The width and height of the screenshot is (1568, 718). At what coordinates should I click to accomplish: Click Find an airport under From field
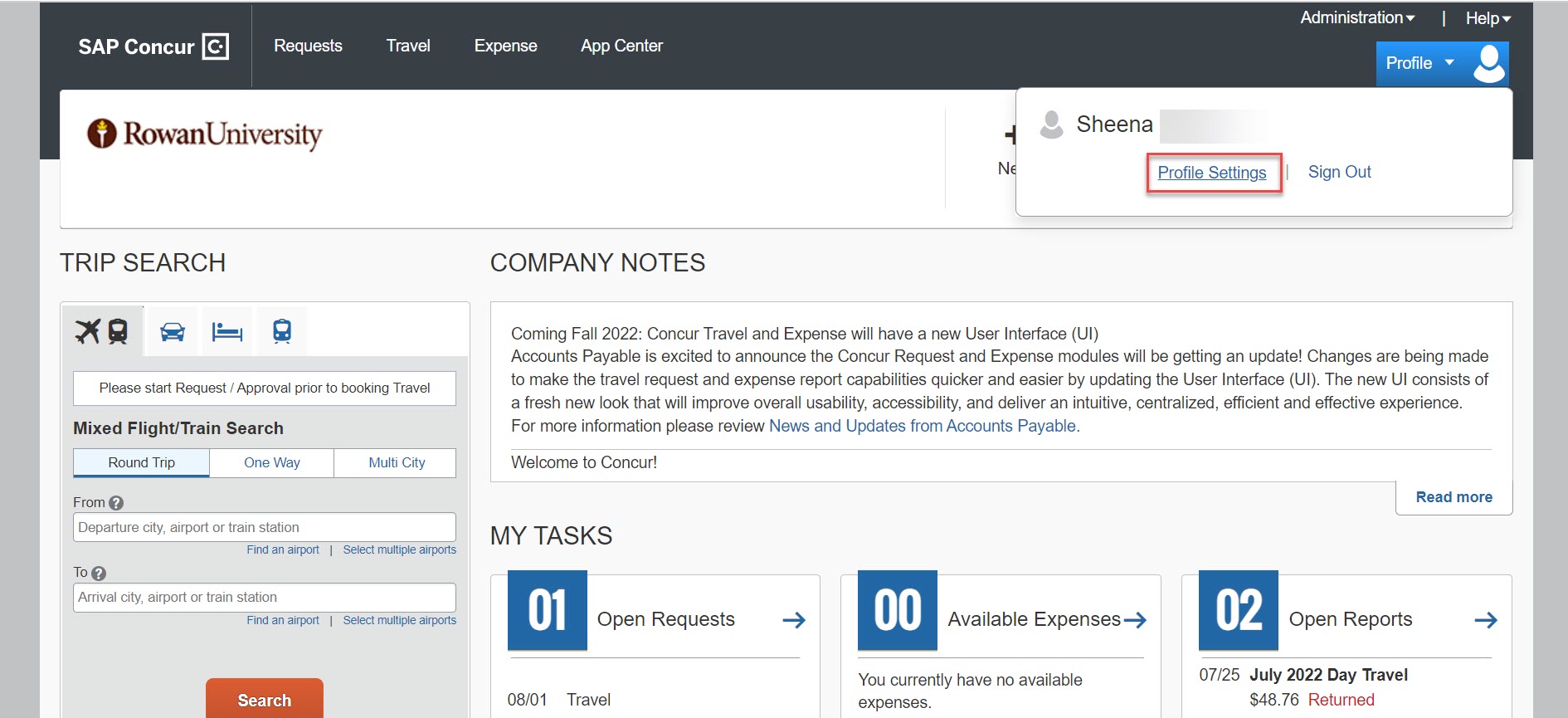pos(283,549)
